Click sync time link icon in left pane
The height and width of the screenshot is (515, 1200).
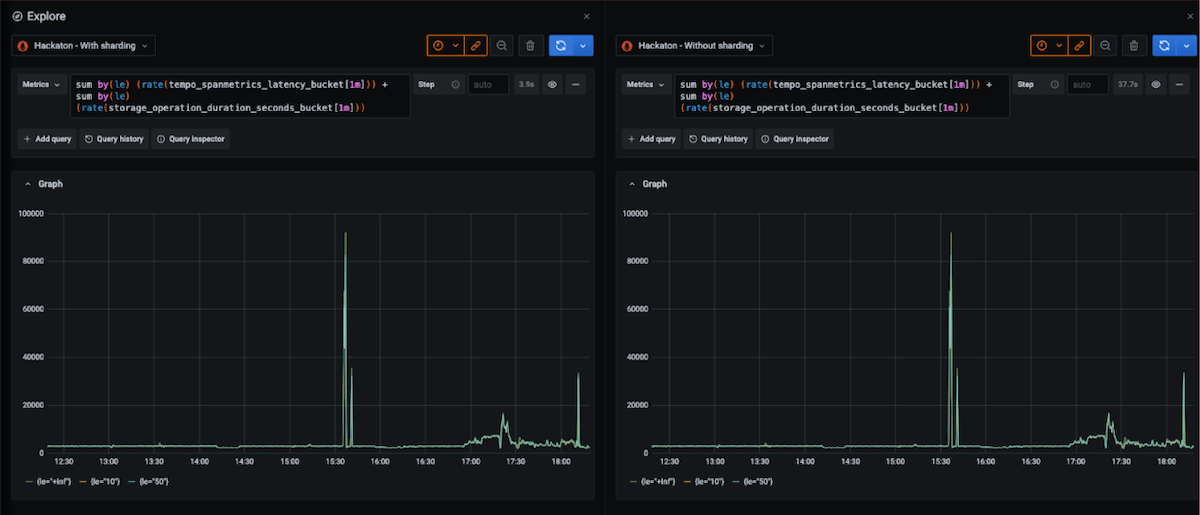476,46
